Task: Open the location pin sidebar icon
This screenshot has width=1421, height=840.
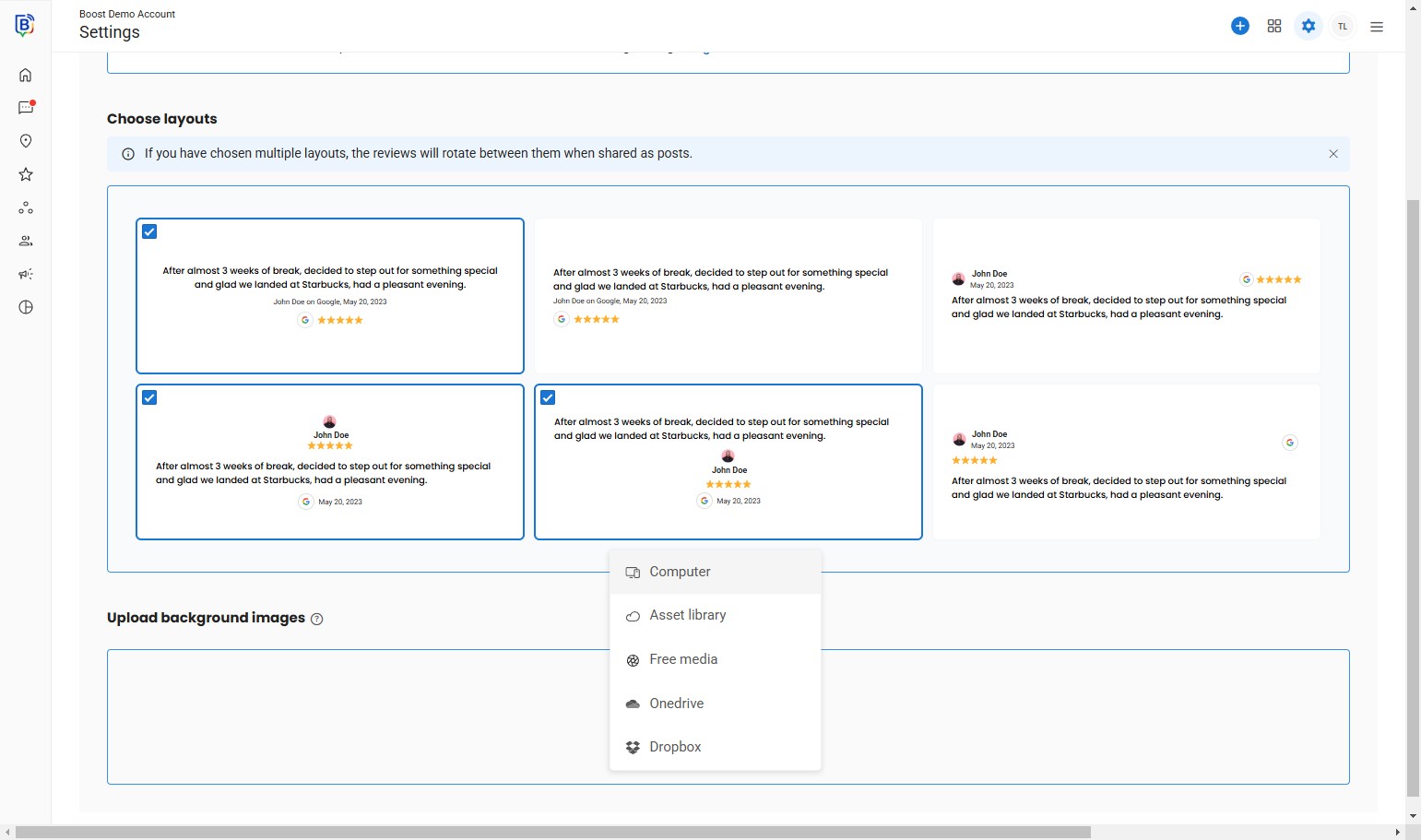Action: click(26, 141)
